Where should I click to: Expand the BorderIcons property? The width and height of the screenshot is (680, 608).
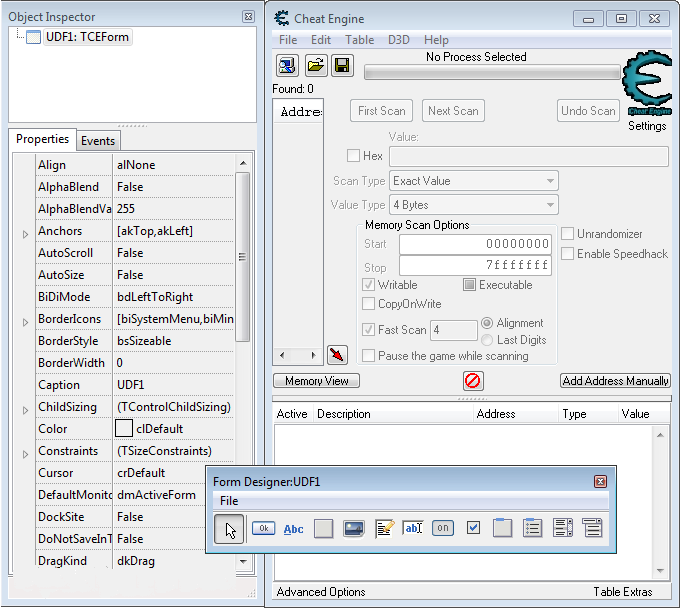coord(25,323)
